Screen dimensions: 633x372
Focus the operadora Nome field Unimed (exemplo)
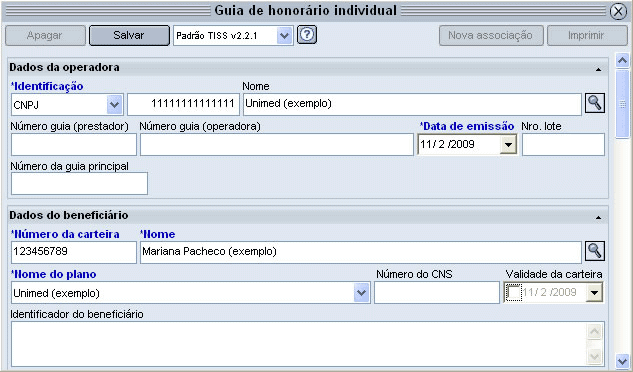[412, 104]
